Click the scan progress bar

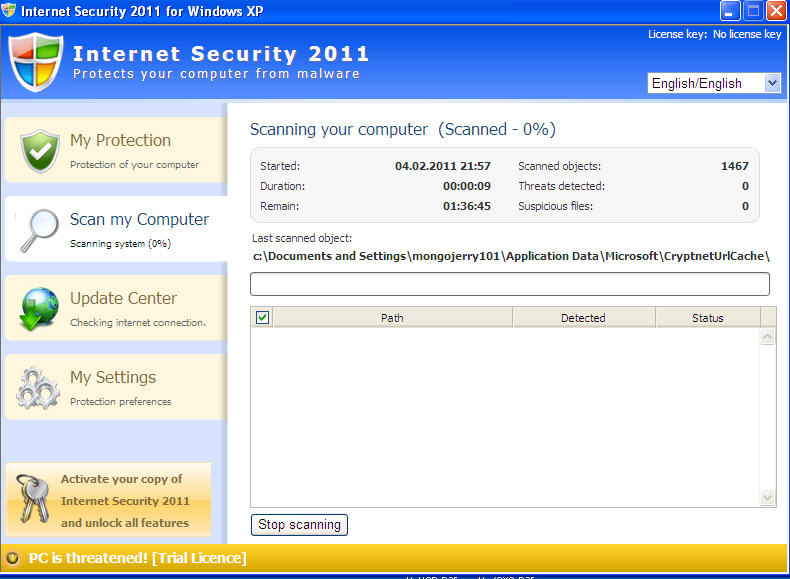coord(509,284)
